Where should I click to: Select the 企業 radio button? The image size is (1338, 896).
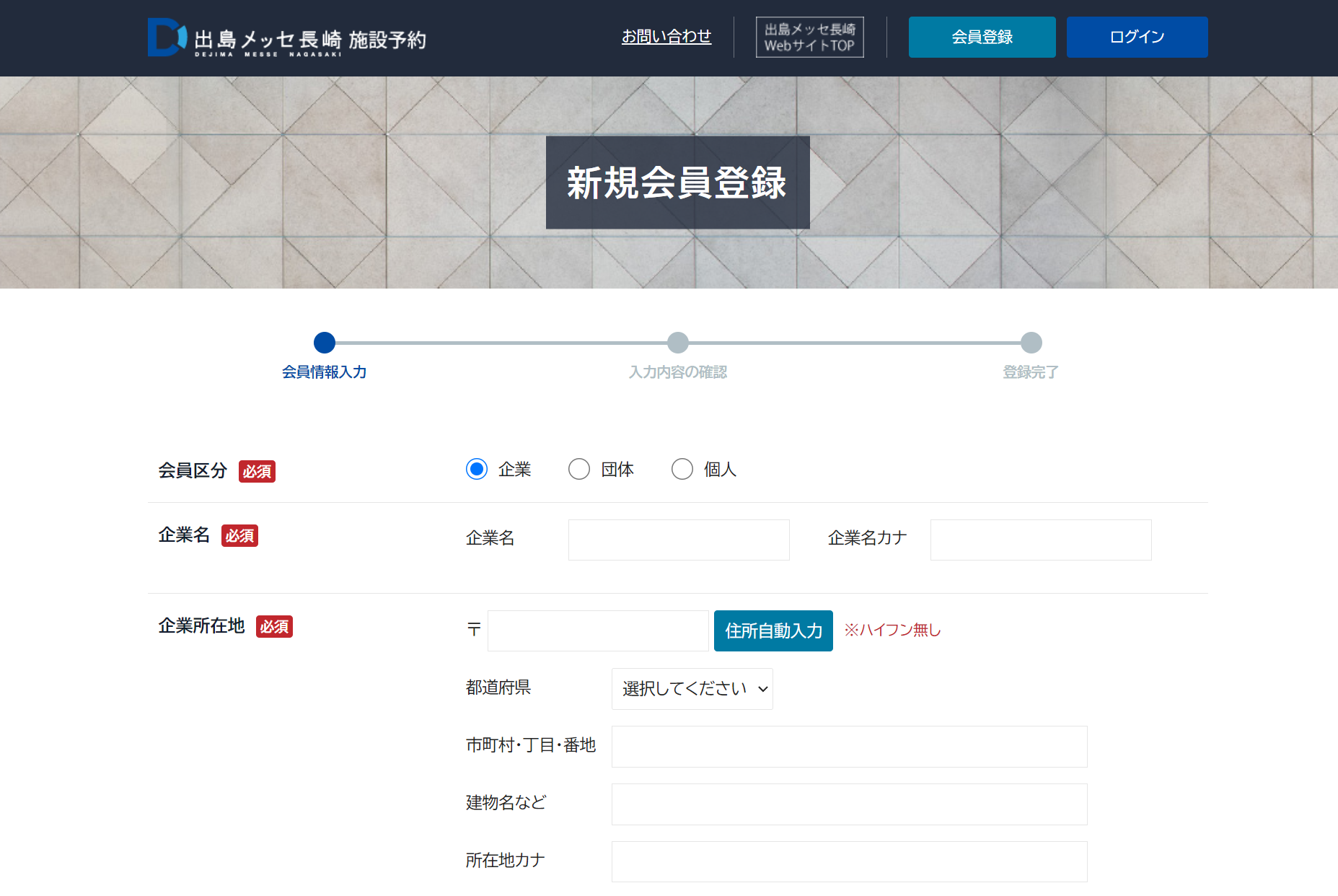pos(477,470)
